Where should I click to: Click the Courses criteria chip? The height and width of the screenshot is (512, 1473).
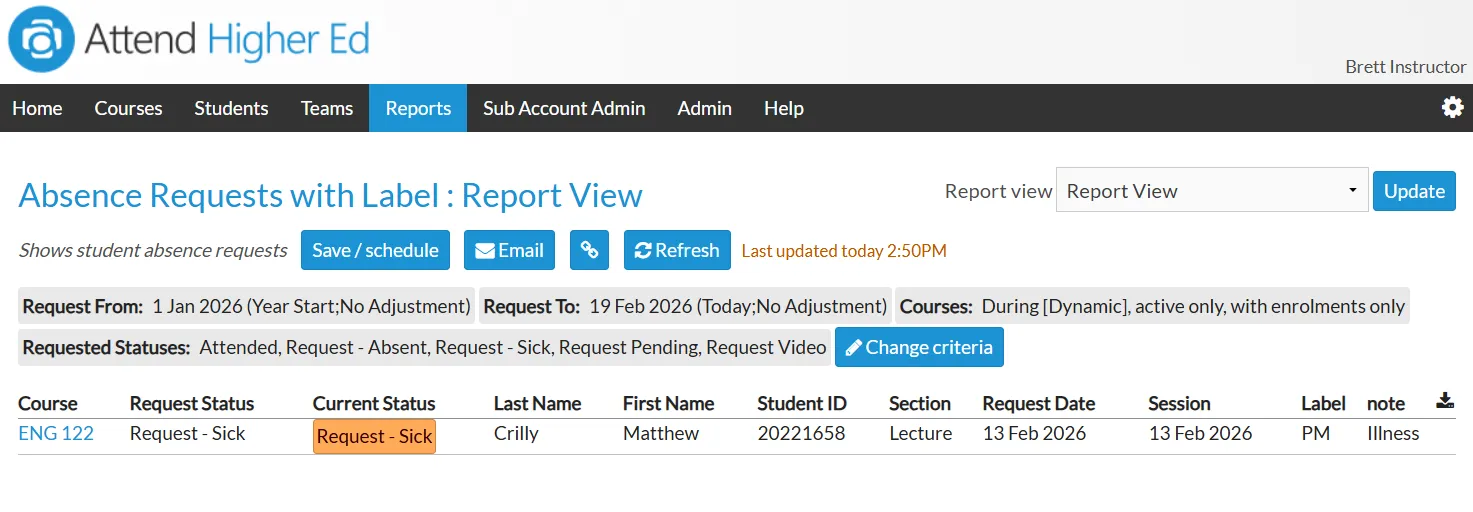pyautogui.click(x=1152, y=306)
